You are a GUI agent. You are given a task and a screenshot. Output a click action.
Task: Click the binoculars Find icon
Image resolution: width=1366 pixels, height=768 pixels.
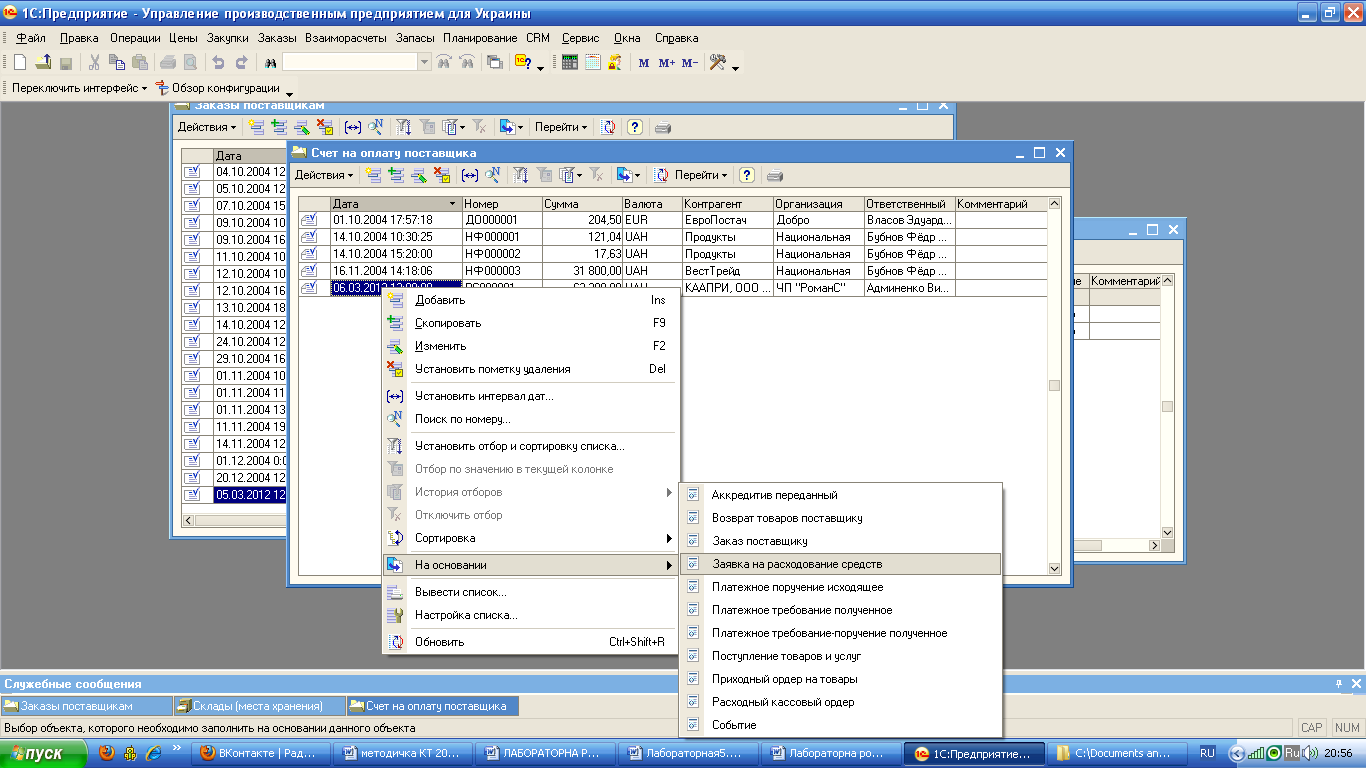[270, 62]
